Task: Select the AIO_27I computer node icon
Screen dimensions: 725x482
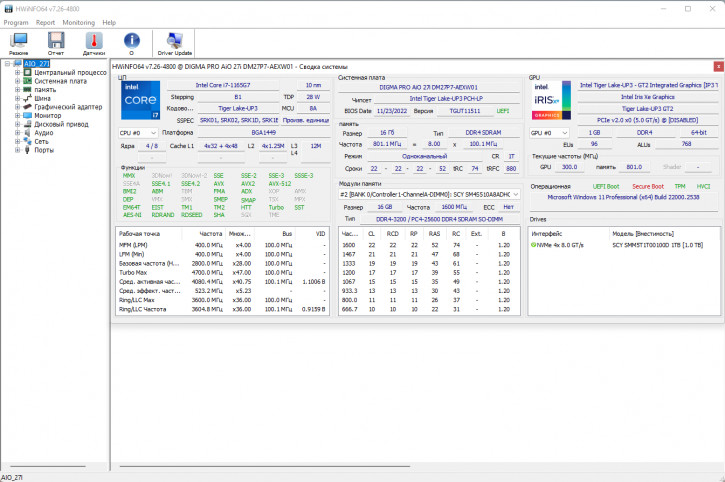Action: click(18, 63)
